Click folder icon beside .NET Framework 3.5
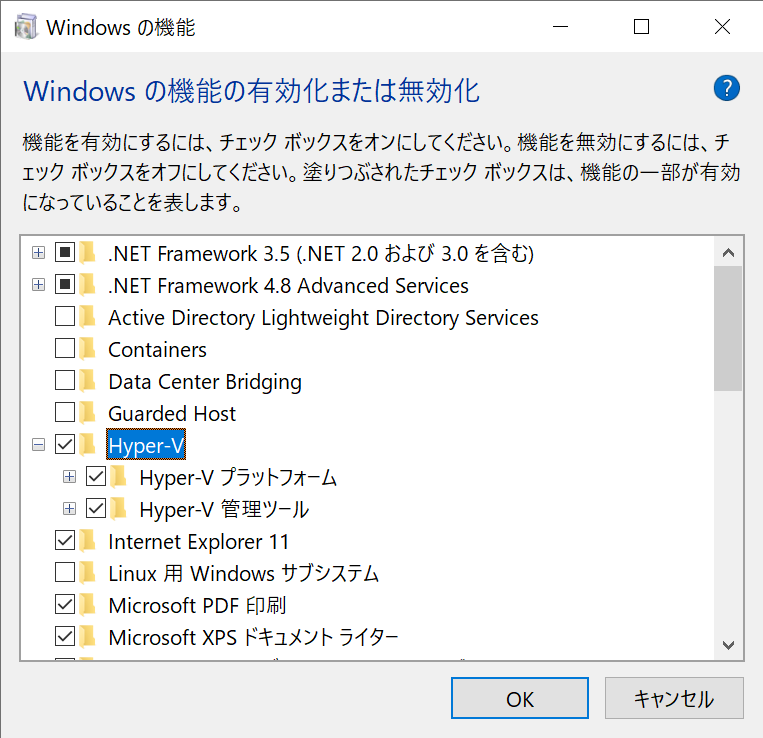763x738 pixels. 88,252
